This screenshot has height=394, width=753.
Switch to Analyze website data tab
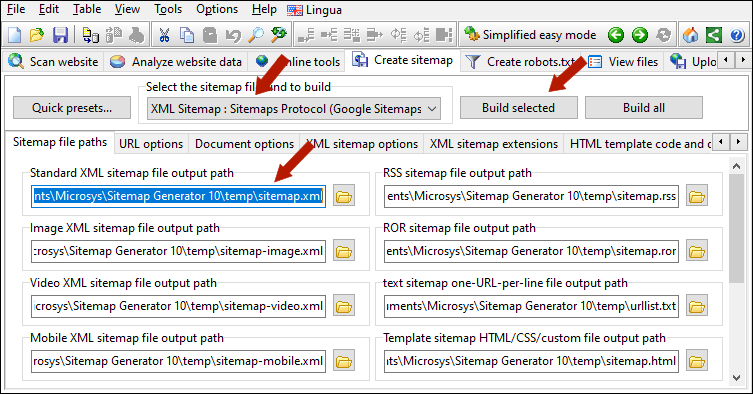(176, 62)
